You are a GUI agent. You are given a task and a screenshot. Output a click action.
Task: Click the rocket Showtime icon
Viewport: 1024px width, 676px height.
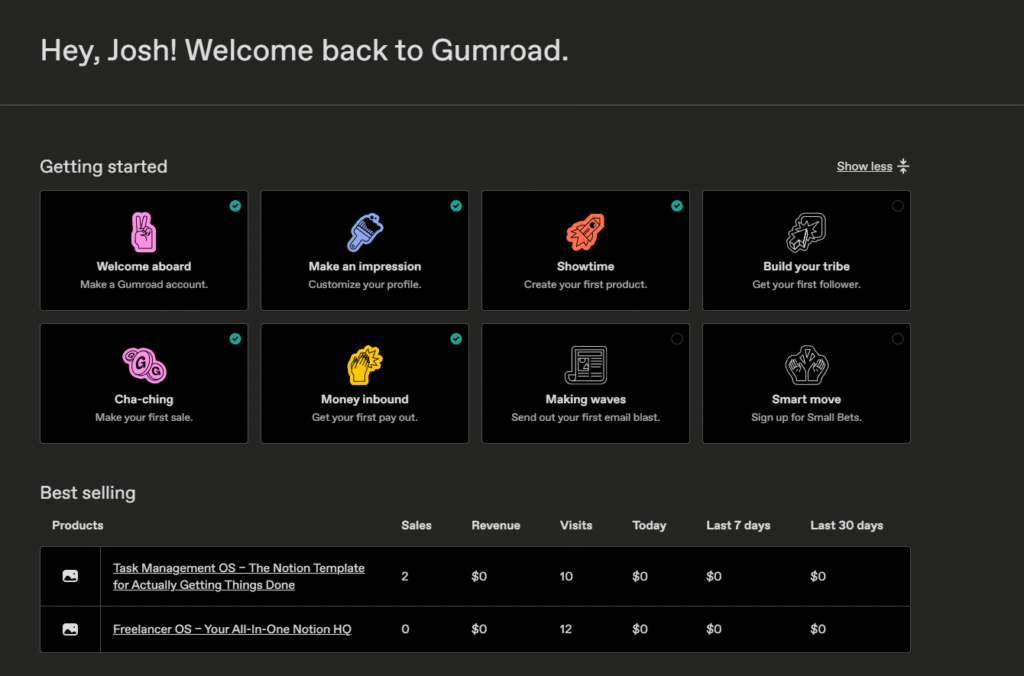point(585,232)
